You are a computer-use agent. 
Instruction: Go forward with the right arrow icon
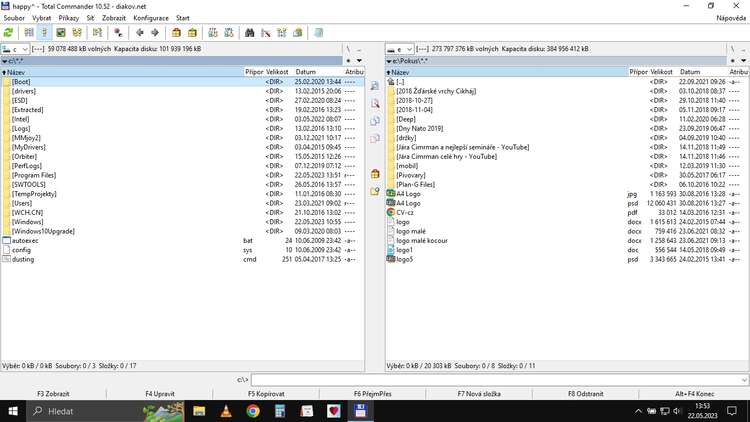(155, 33)
